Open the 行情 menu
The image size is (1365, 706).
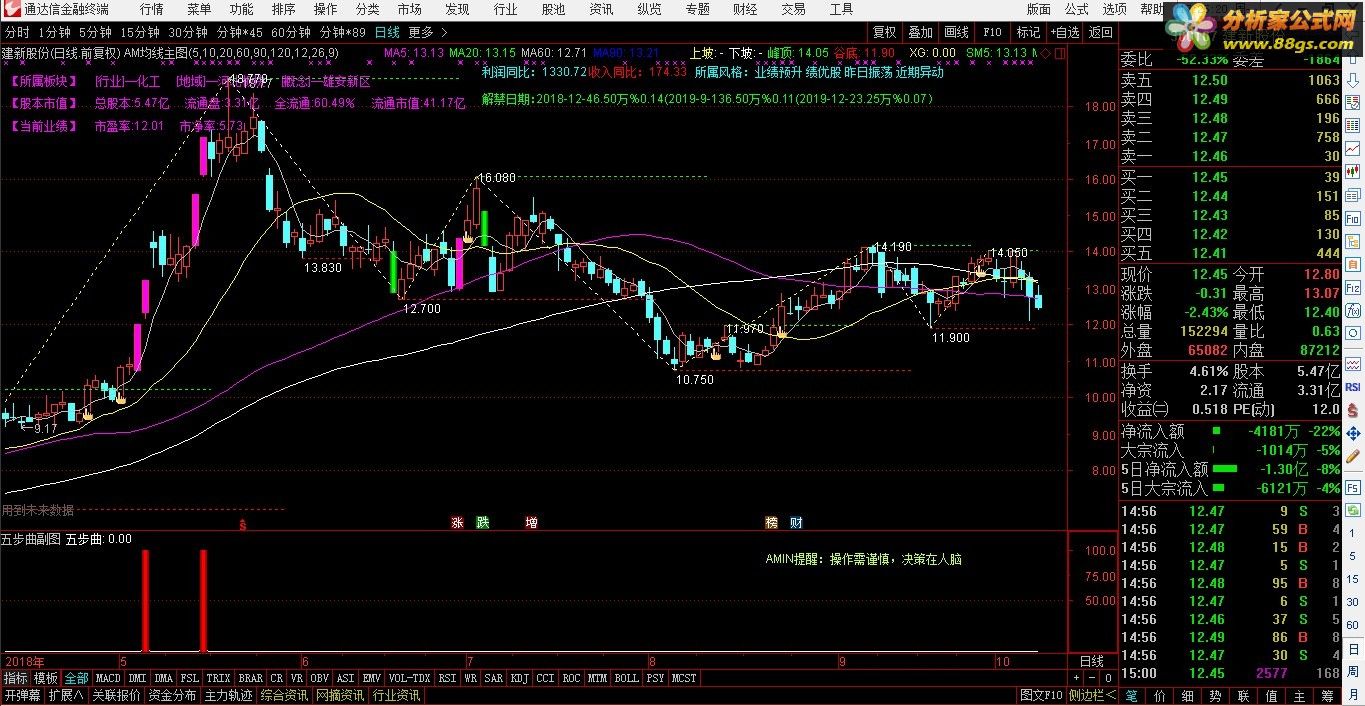pos(151,9)
